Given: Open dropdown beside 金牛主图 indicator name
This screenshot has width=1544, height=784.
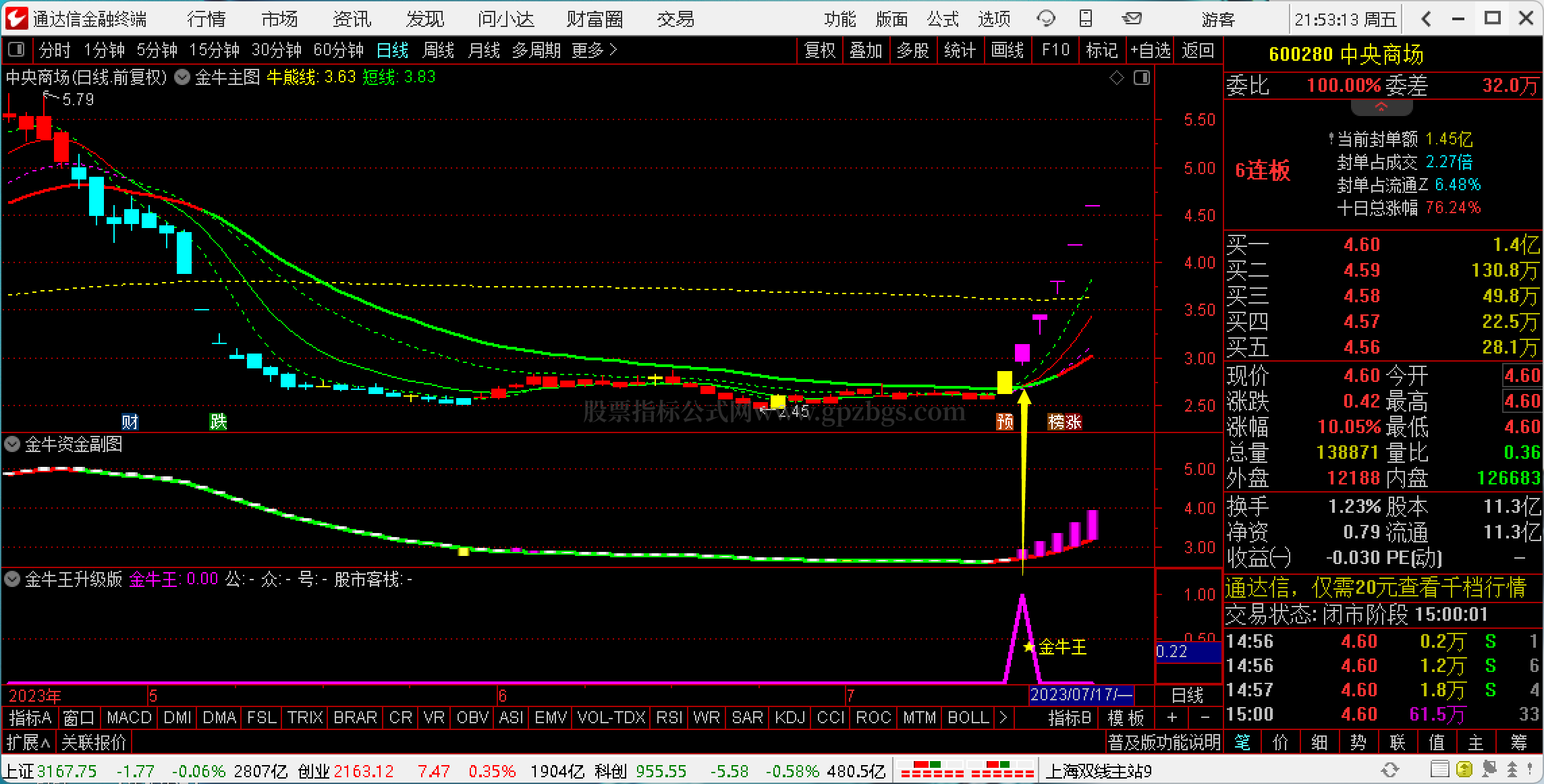Looking at the screenshot, I should click(182, 78).
